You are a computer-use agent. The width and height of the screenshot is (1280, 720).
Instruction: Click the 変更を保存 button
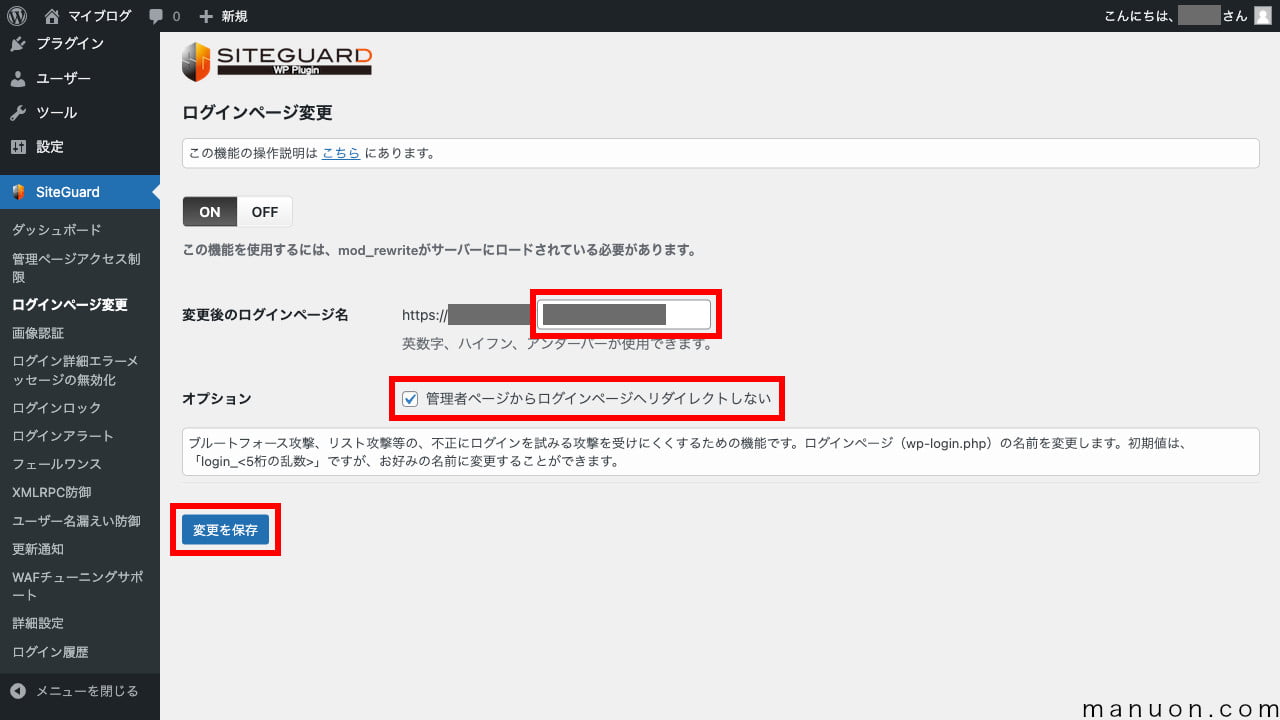coord(225,530)
